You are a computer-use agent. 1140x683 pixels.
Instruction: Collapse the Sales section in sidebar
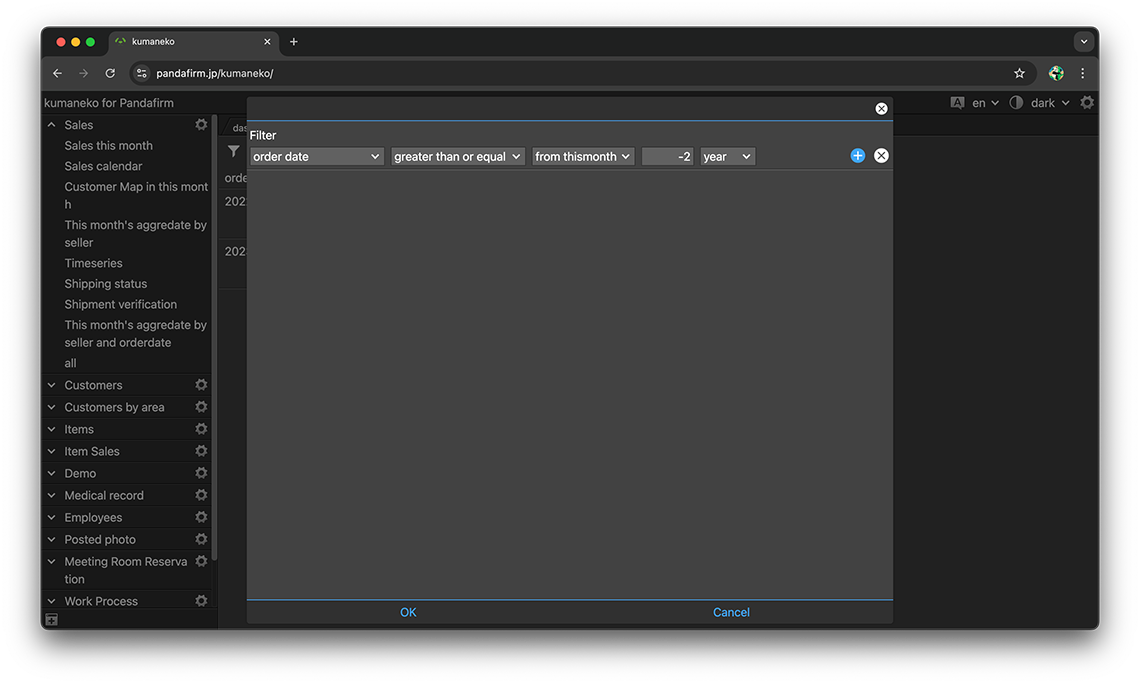point(52,125)
